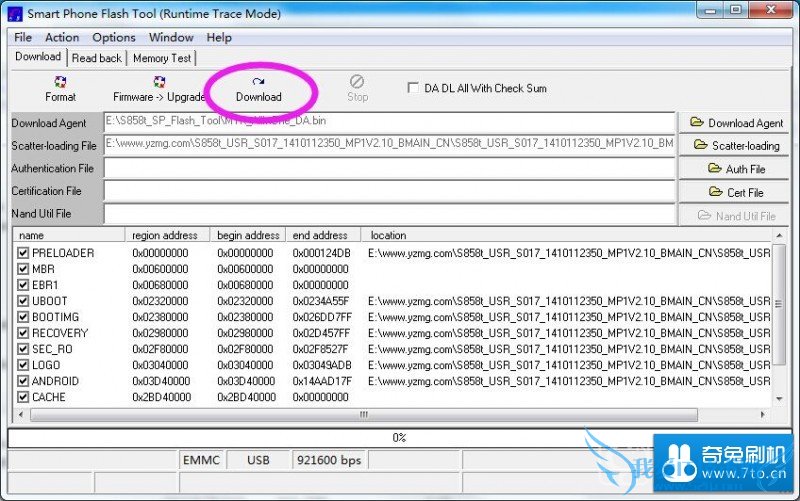
Task: Uncheck the EBR1 partition
Action: [23, 285]
